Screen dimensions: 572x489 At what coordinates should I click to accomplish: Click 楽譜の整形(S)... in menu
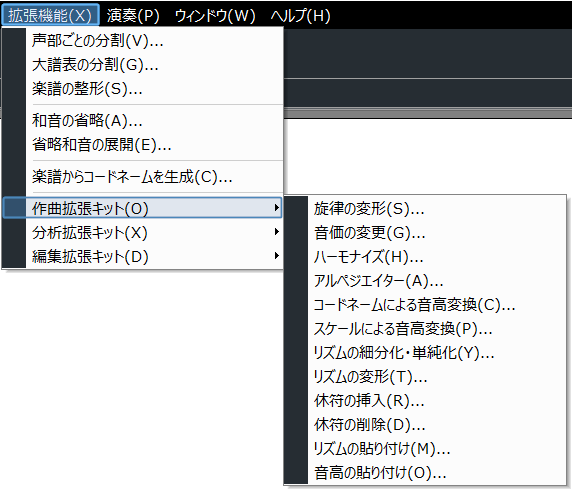[x=142, y=89]
